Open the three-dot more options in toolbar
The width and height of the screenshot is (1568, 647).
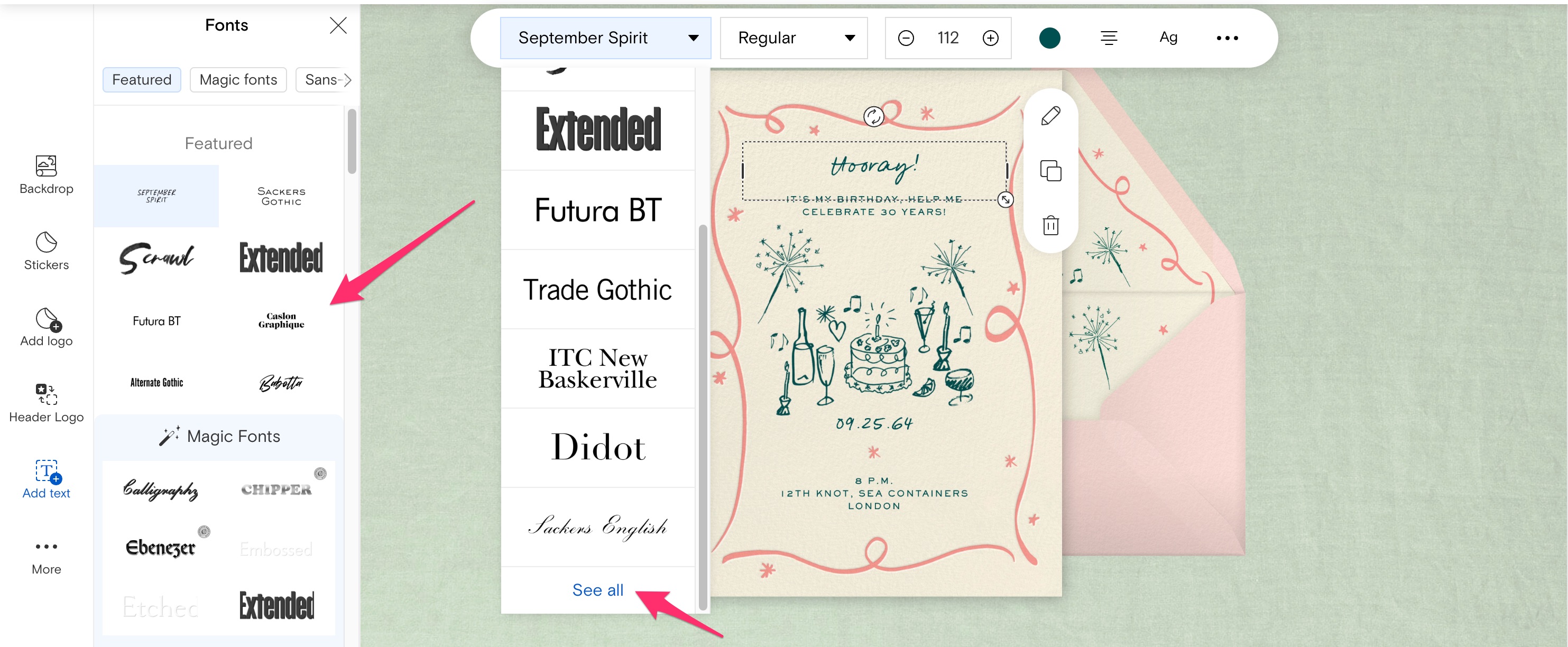click(1227, 38)
